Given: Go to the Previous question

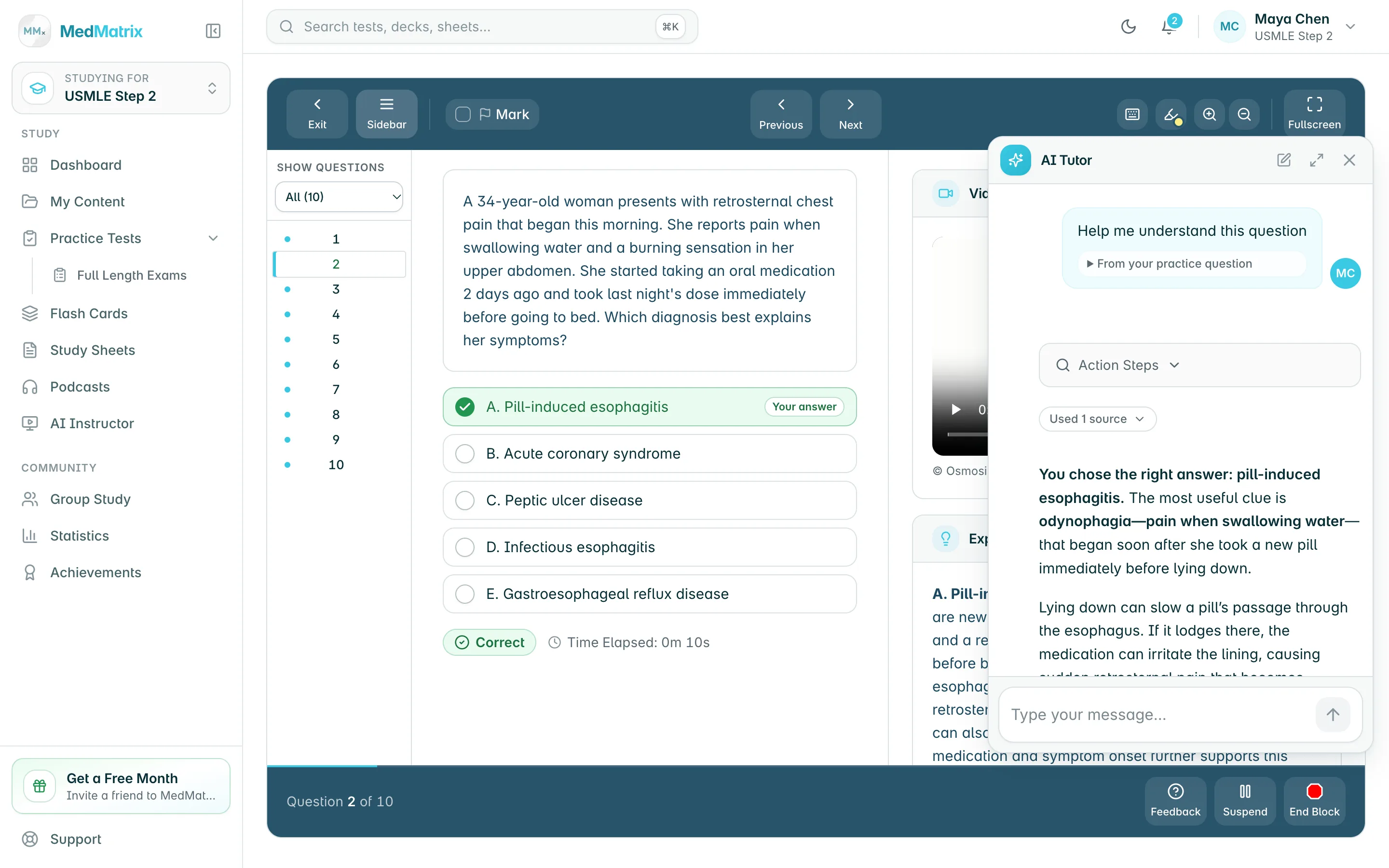Looking at the screenshot, I should coord(781,114).
